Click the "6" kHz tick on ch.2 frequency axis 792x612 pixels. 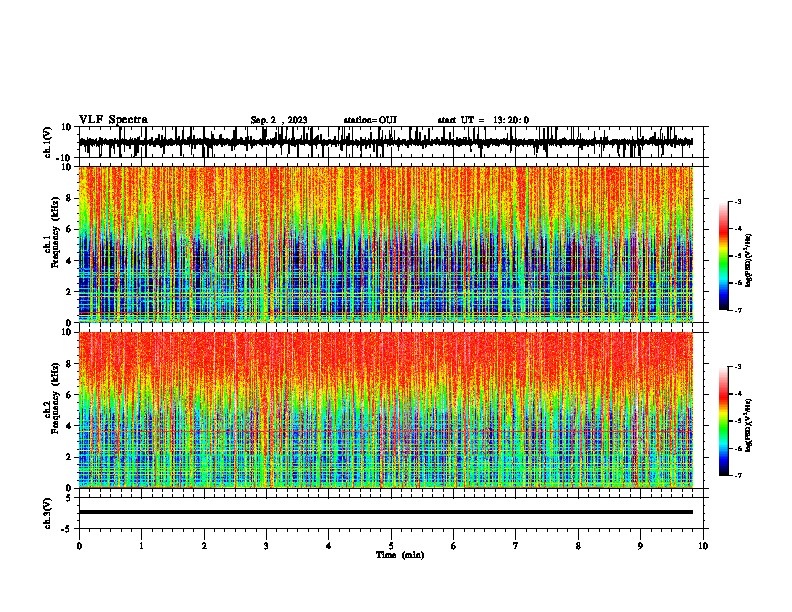pos(71,395)
